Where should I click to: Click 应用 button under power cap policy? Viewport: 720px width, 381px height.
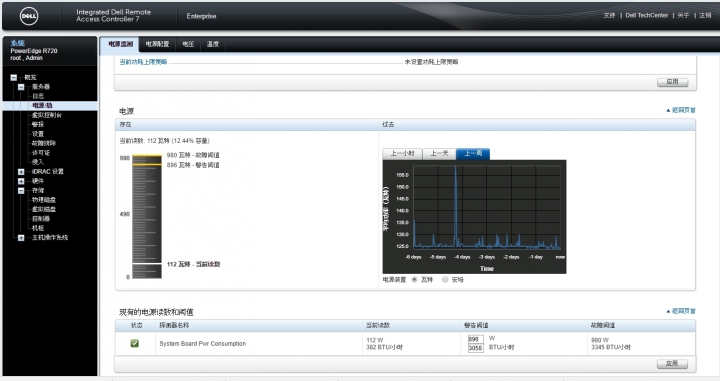tap(672, 82)
